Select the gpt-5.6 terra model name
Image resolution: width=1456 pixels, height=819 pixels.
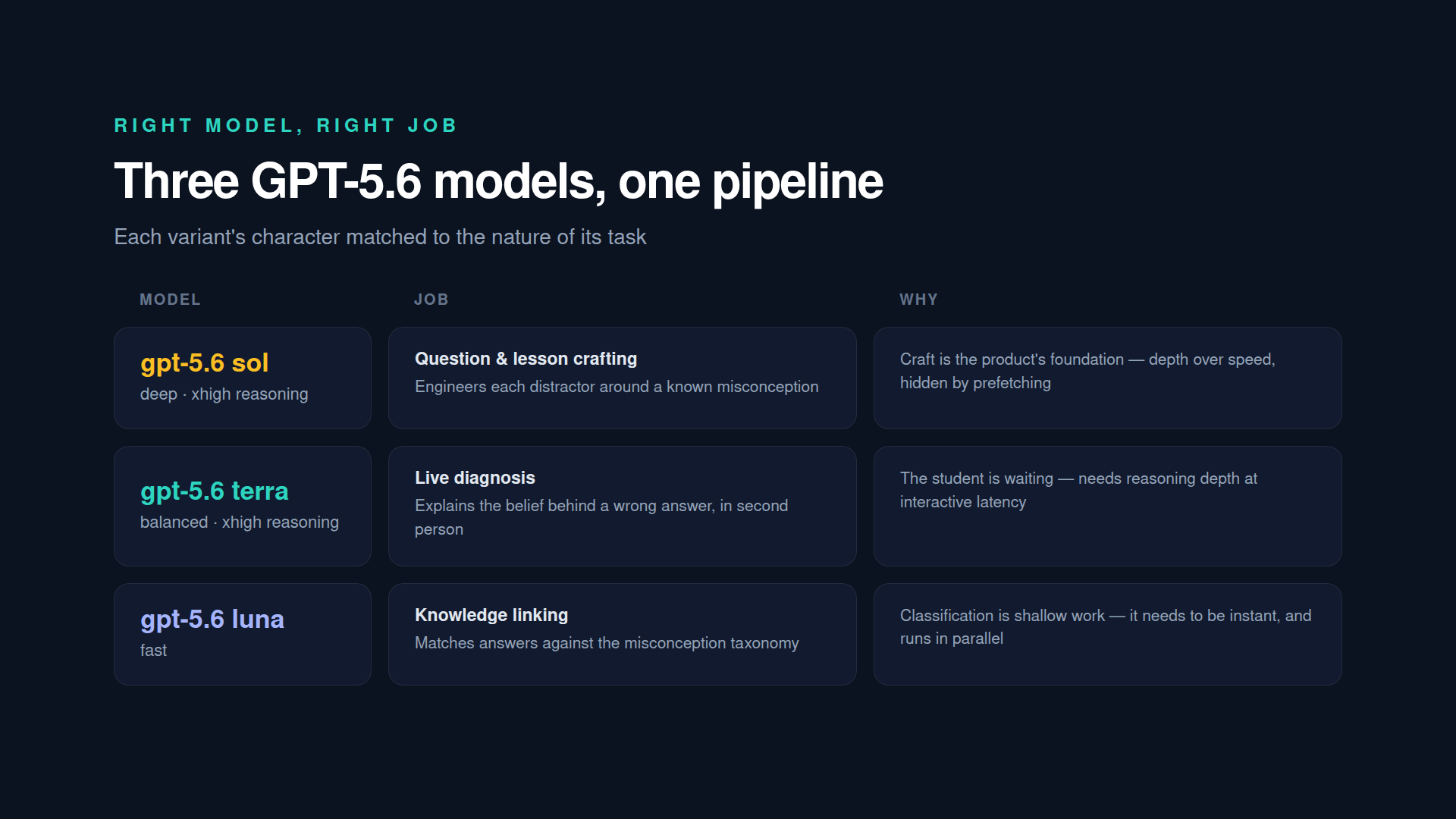tap(214, 491)
